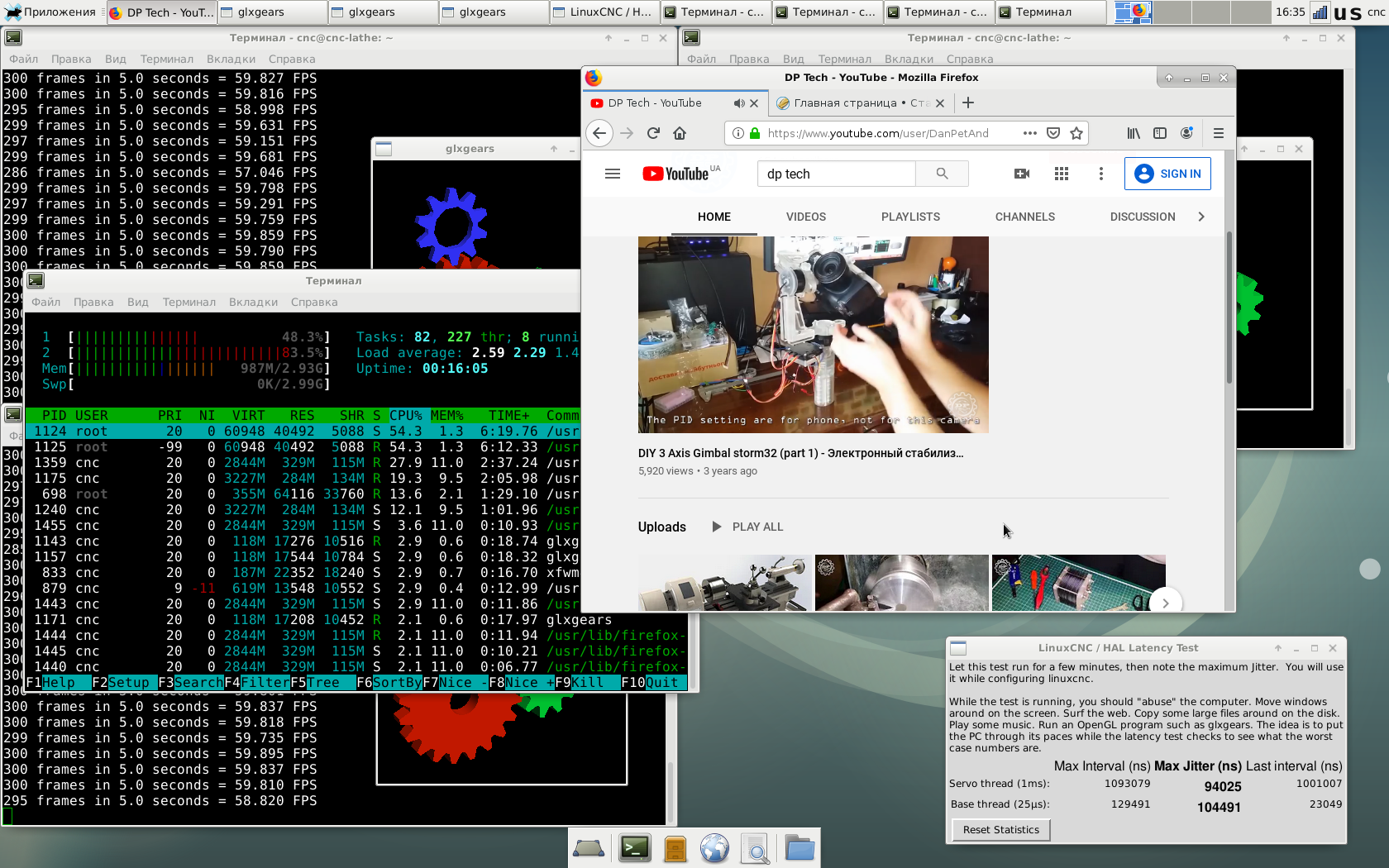Viewport: 1389px width, 868px height.
Task: Open the third Uploads thumbnail with the green mat
Action: click(x=1079, y=583)
